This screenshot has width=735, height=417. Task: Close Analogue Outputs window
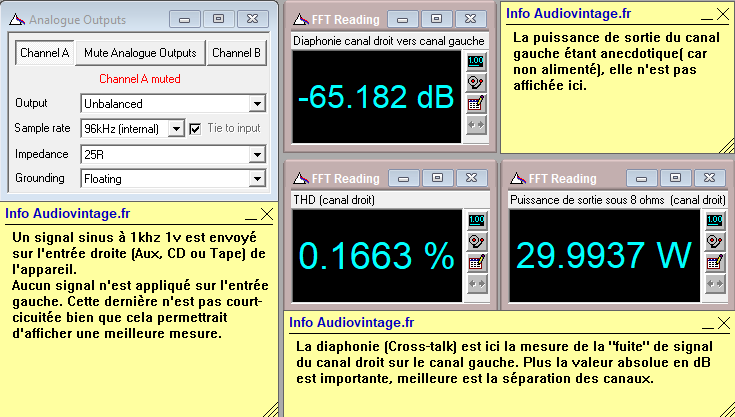pos(253,19)
